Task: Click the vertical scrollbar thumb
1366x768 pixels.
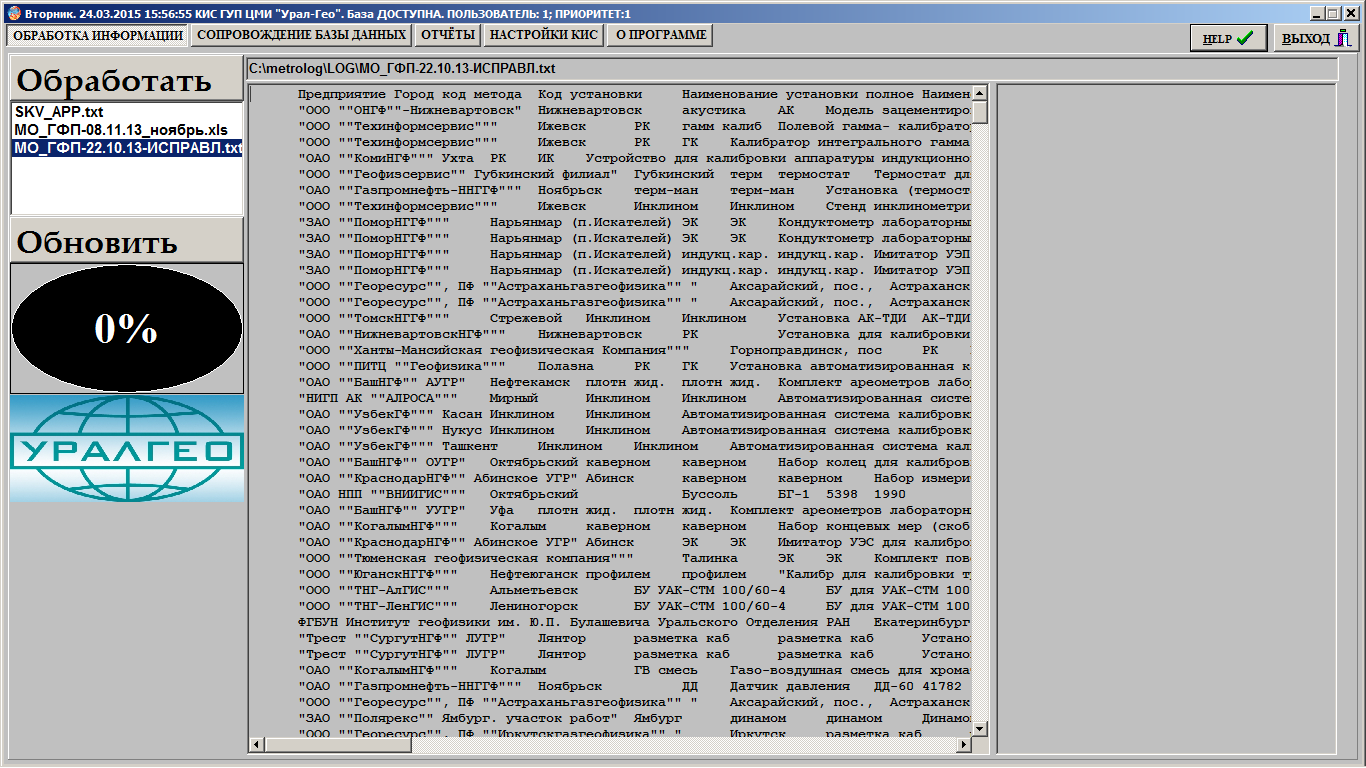Action: click(980, 112)
